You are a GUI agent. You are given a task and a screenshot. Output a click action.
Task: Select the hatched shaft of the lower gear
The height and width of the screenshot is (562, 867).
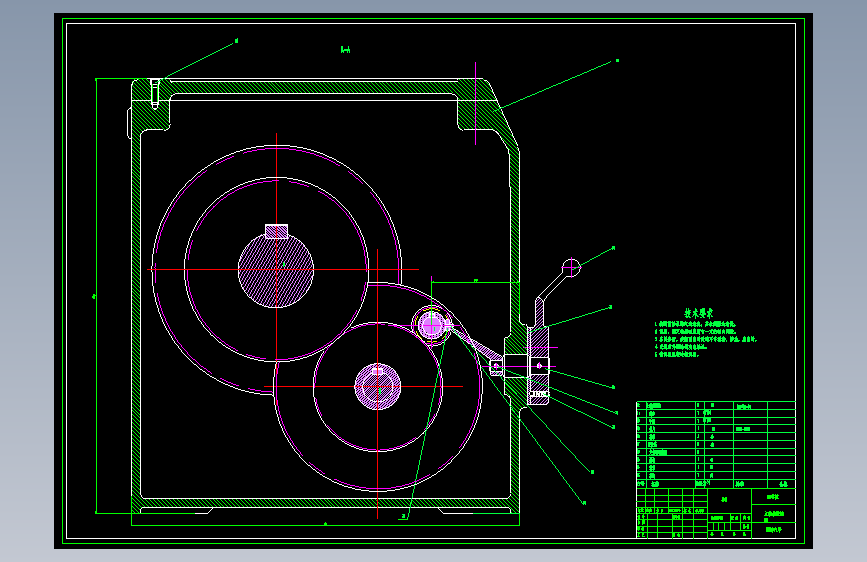tap(378, 387)
